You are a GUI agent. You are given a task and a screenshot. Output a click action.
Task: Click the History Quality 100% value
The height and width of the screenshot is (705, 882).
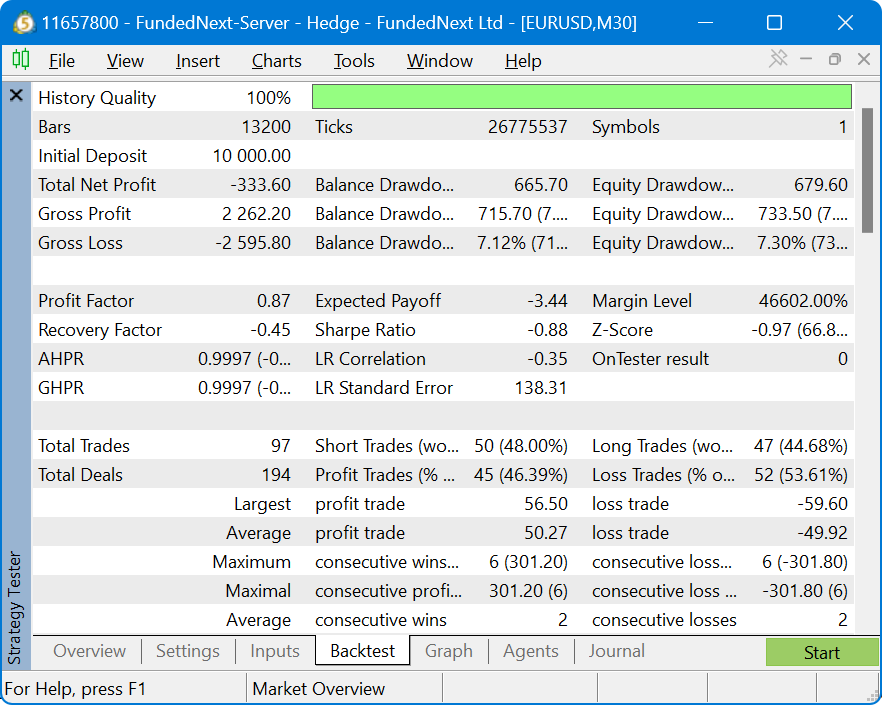(x=268, y=98)
